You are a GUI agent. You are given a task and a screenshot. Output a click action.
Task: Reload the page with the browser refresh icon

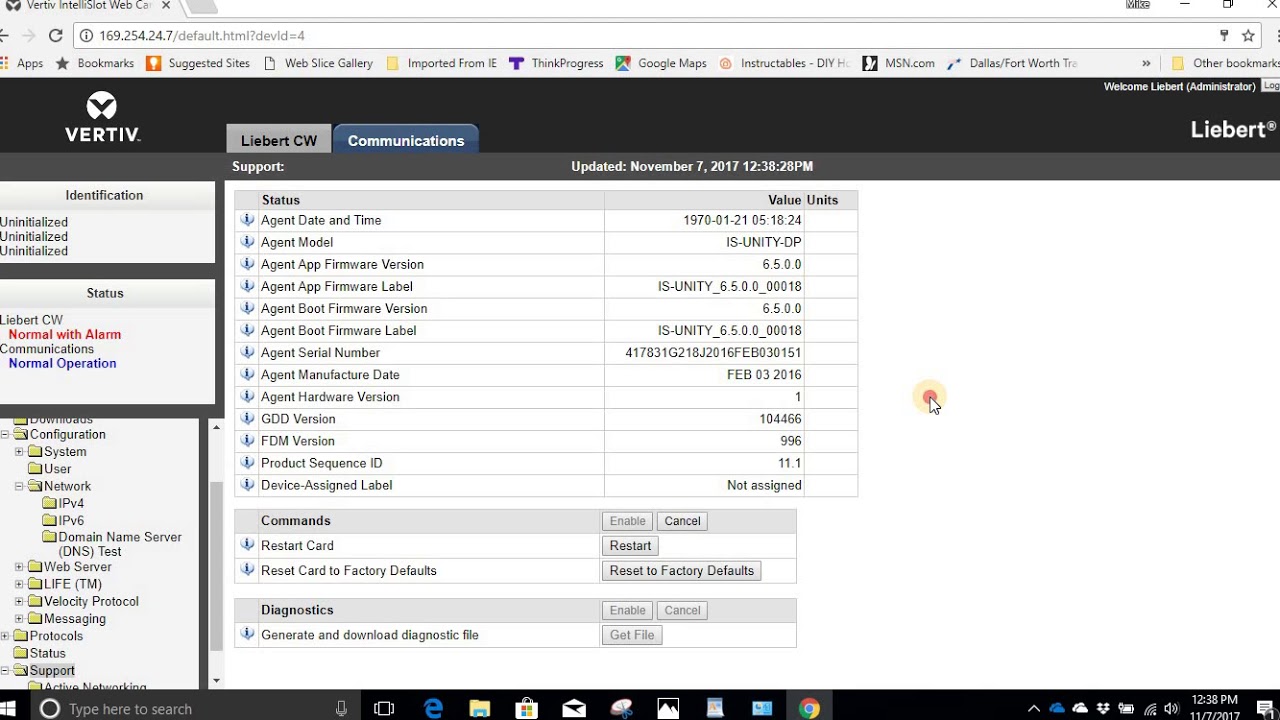point(56,36)
